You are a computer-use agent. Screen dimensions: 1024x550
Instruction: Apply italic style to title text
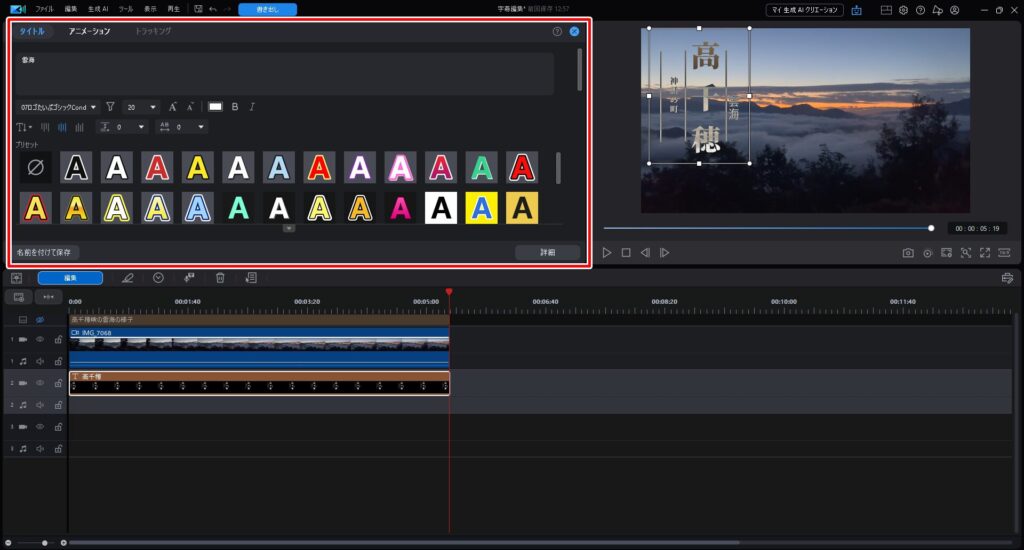[x=252, y=107]
